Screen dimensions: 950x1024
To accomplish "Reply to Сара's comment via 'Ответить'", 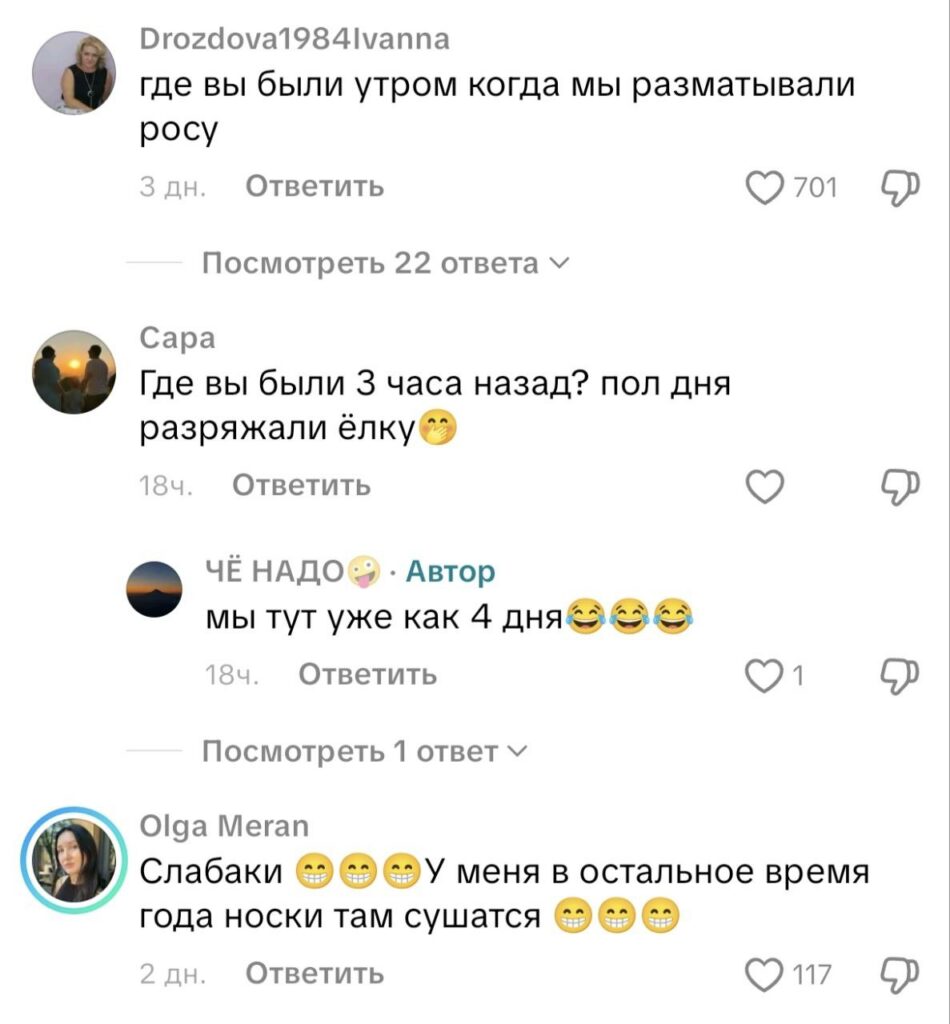I will (301, 485).
